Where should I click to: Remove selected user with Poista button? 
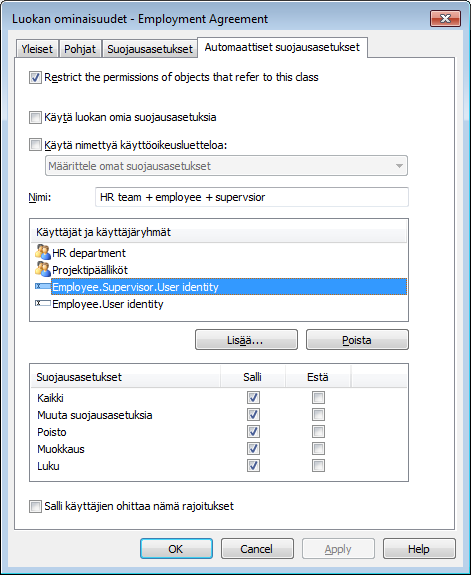coord(357,340)
